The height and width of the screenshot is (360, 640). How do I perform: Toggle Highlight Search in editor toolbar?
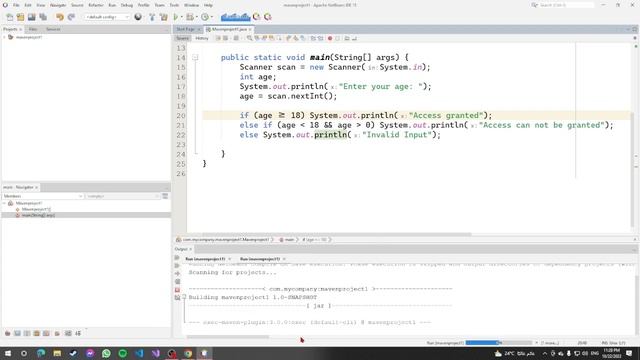click(271, 38)
